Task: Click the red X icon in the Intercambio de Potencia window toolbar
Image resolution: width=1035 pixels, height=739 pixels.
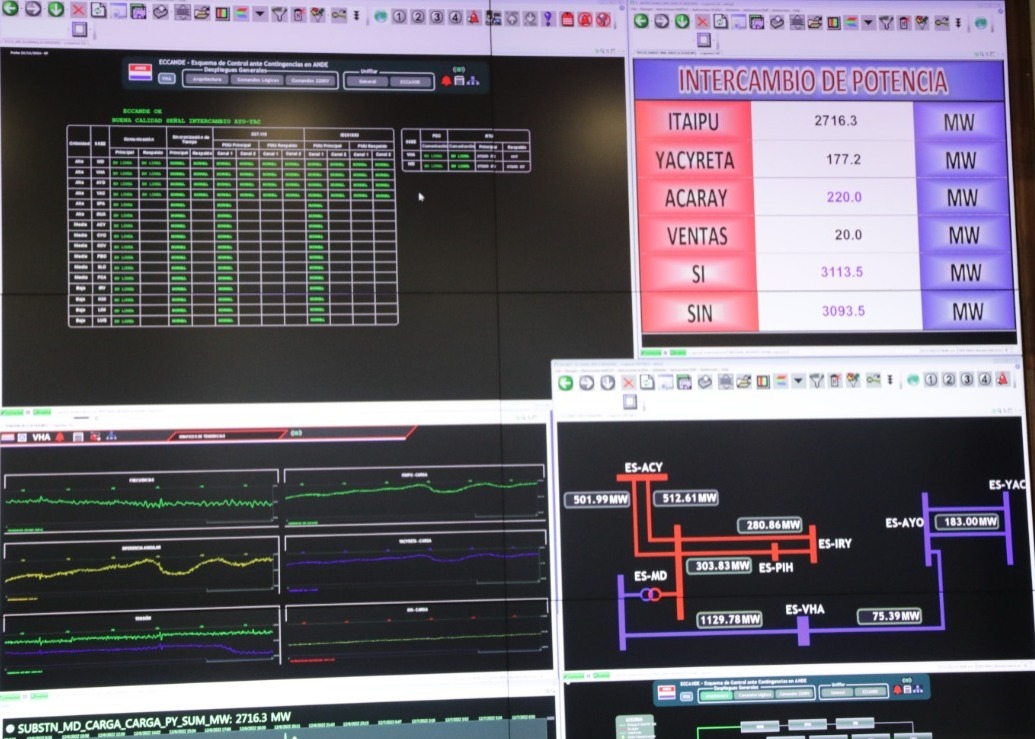Action: [702, 22]
